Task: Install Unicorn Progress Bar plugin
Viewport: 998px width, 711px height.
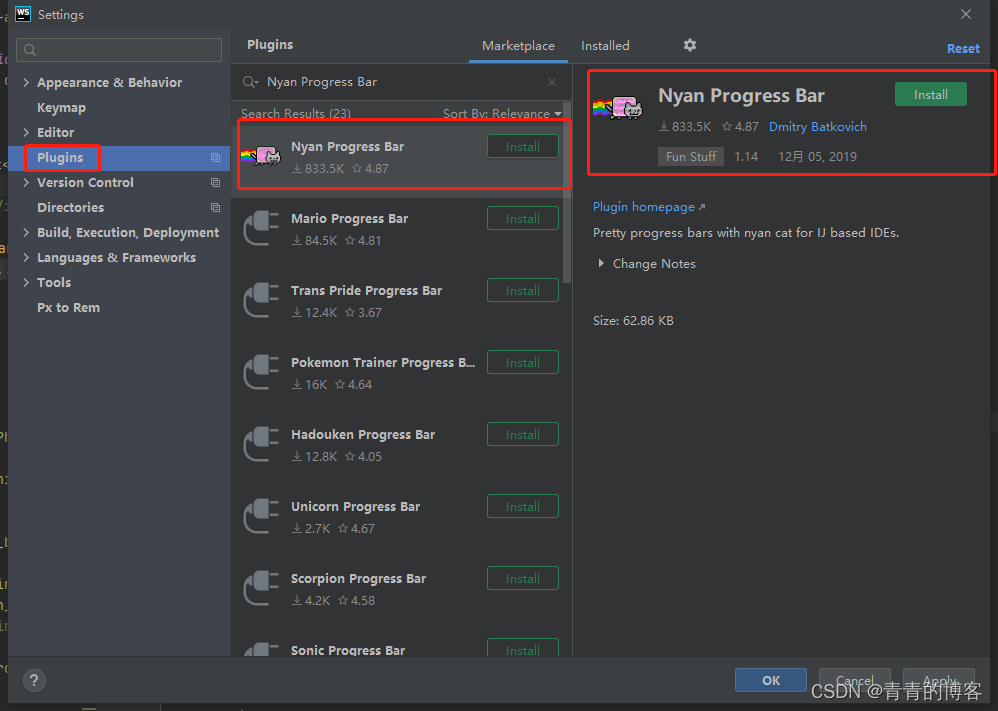Action: tap(523, 506)
